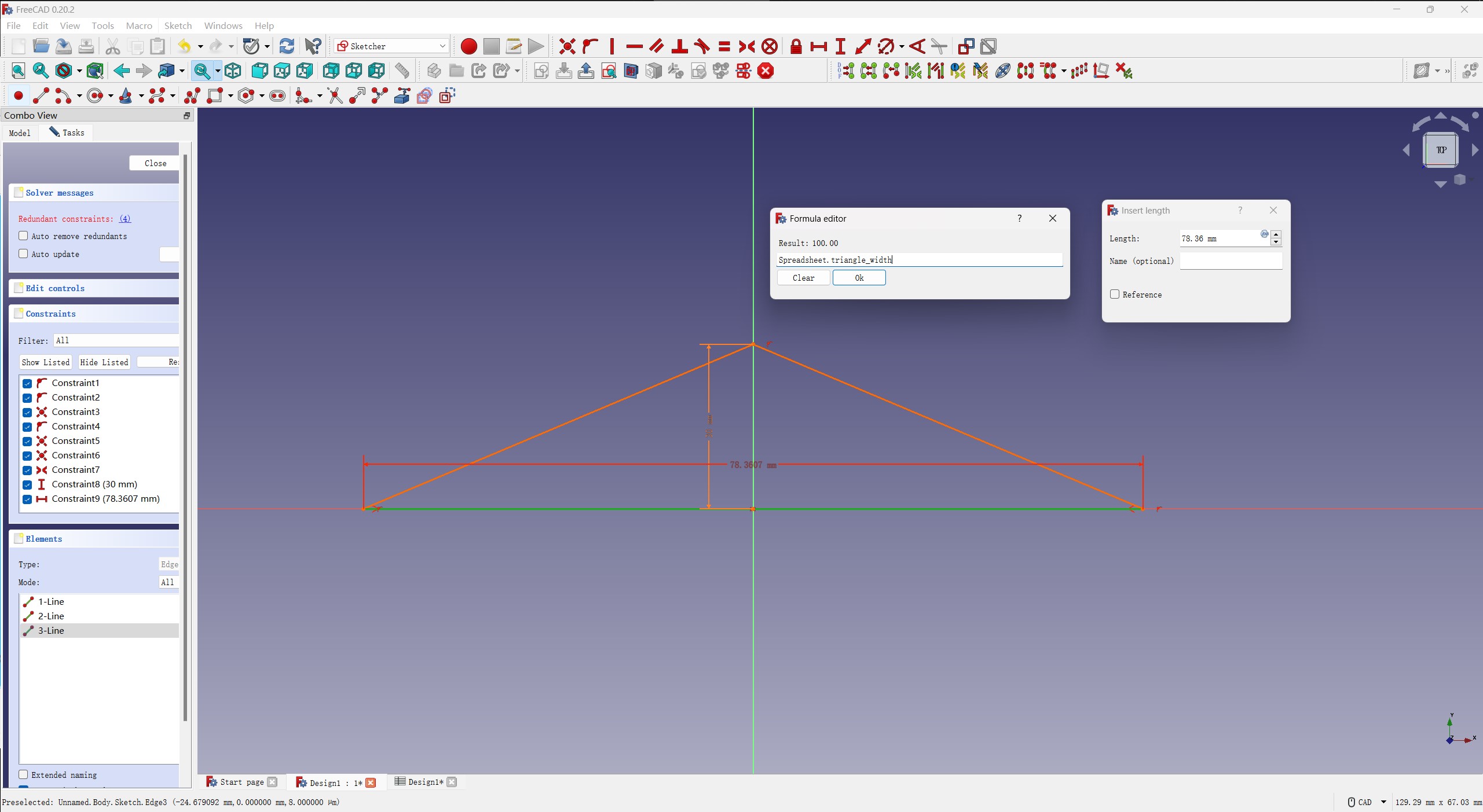
Task: Open the Sketch menu
Action: point(178,25)
